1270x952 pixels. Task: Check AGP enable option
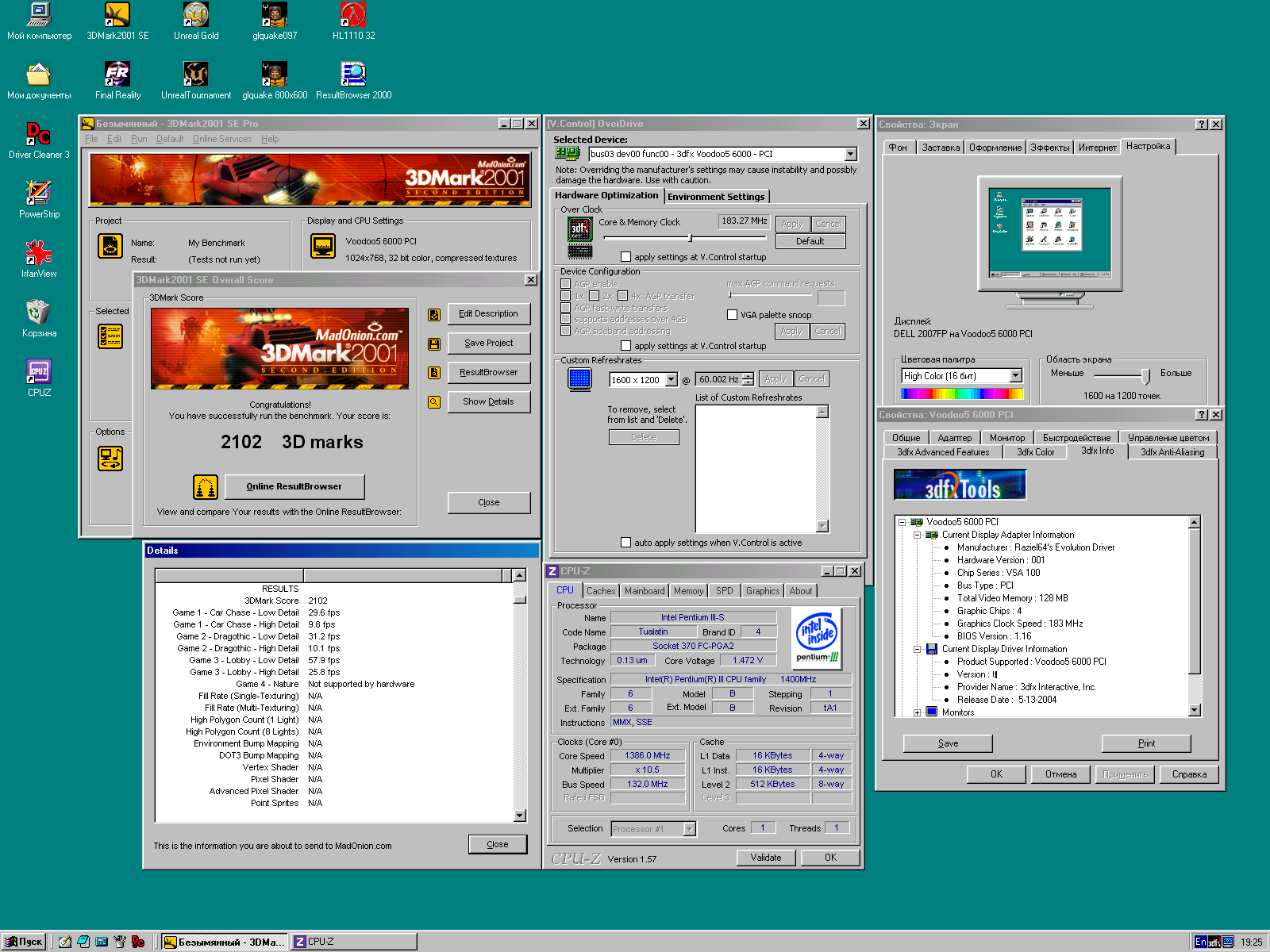[x=565, y=284]
